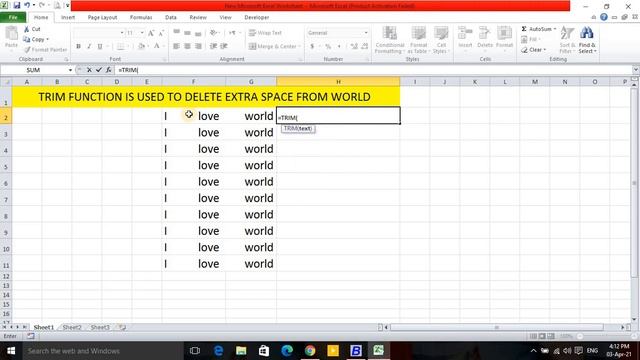
Task: Expand the formula bar
Action: 636,70
